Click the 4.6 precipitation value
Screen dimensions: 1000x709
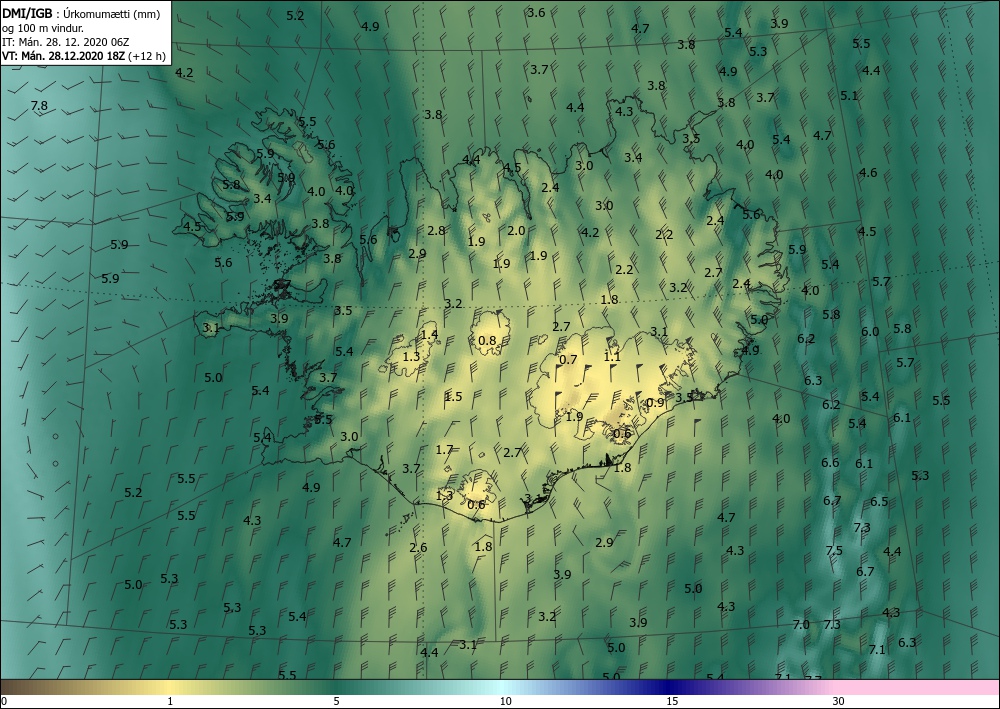868,173
